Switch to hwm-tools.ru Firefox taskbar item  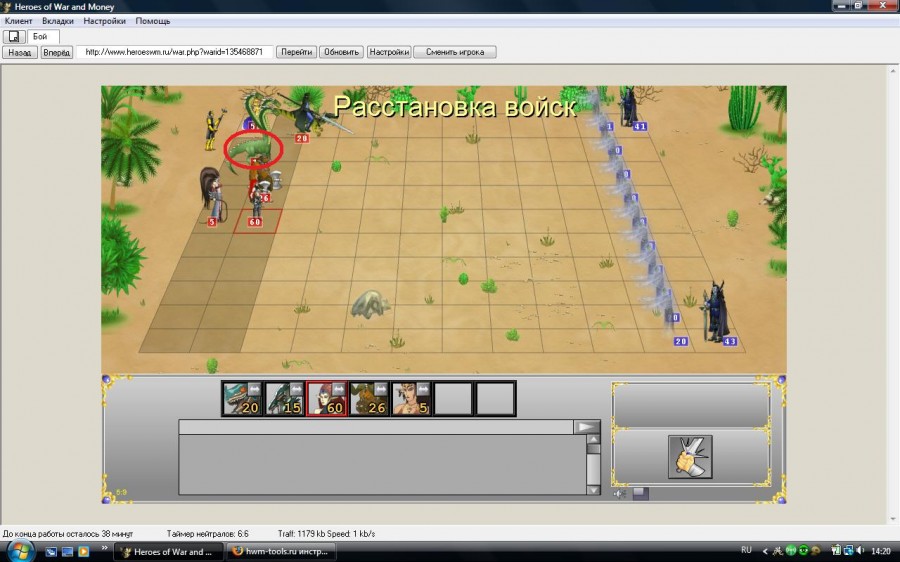pyautogui.click(x=280, y=552)
